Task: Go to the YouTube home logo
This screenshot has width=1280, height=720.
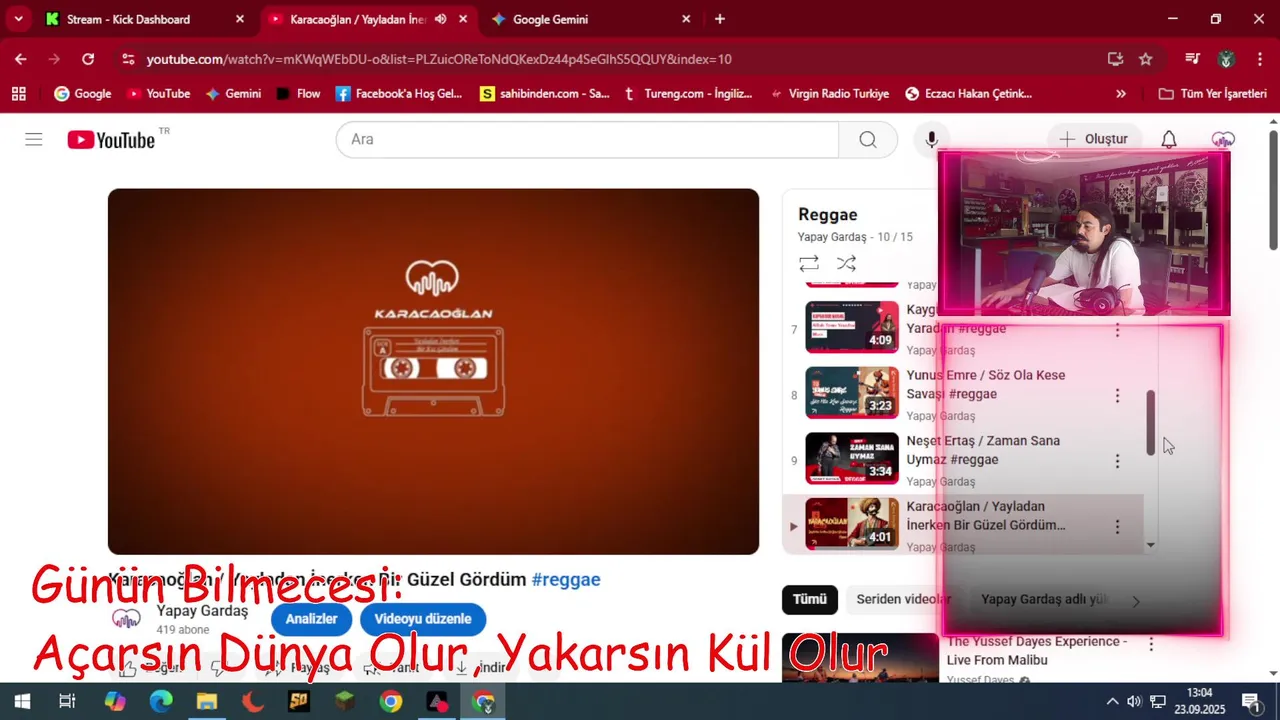Action: pos(111,140)
